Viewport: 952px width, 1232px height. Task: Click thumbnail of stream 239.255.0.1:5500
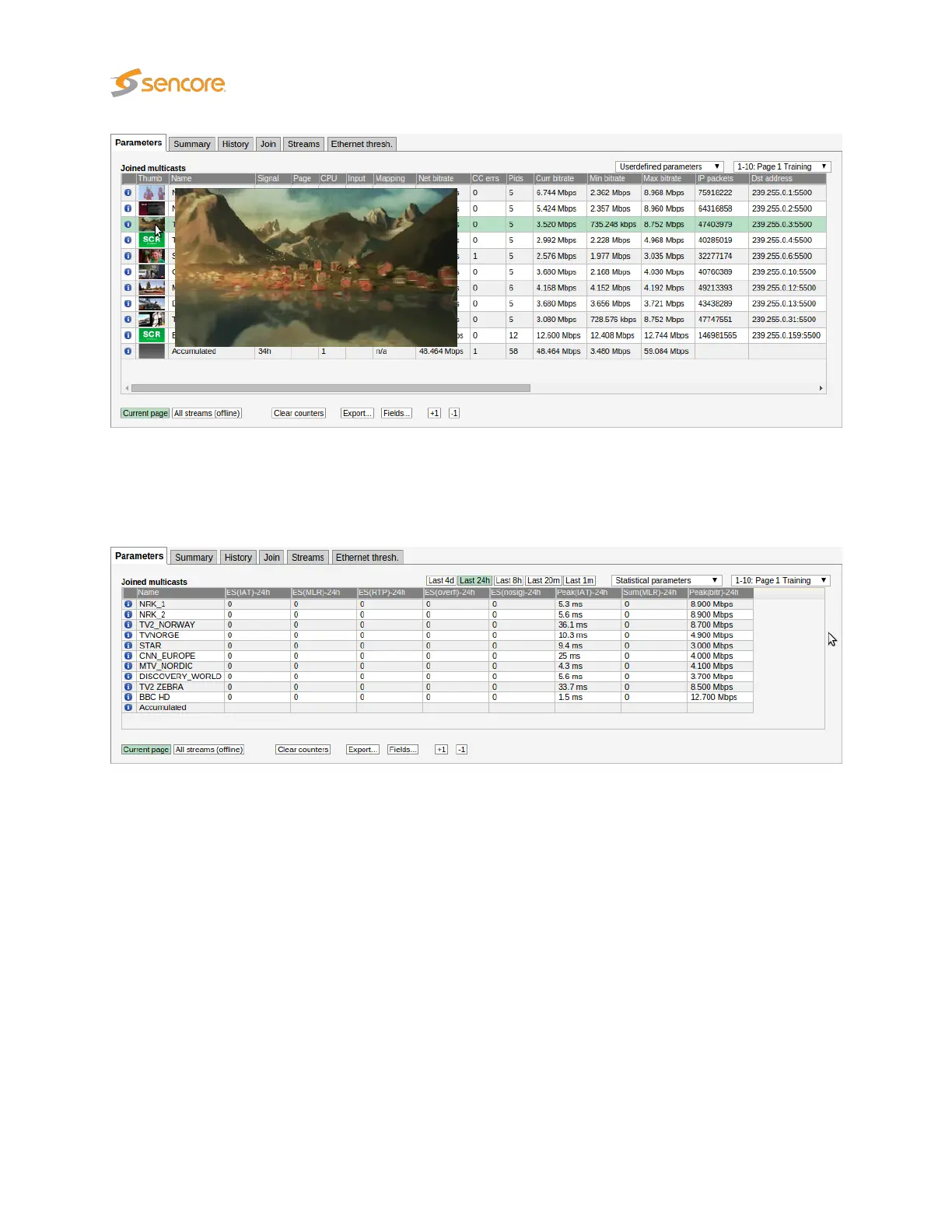[x=152, y=193]
